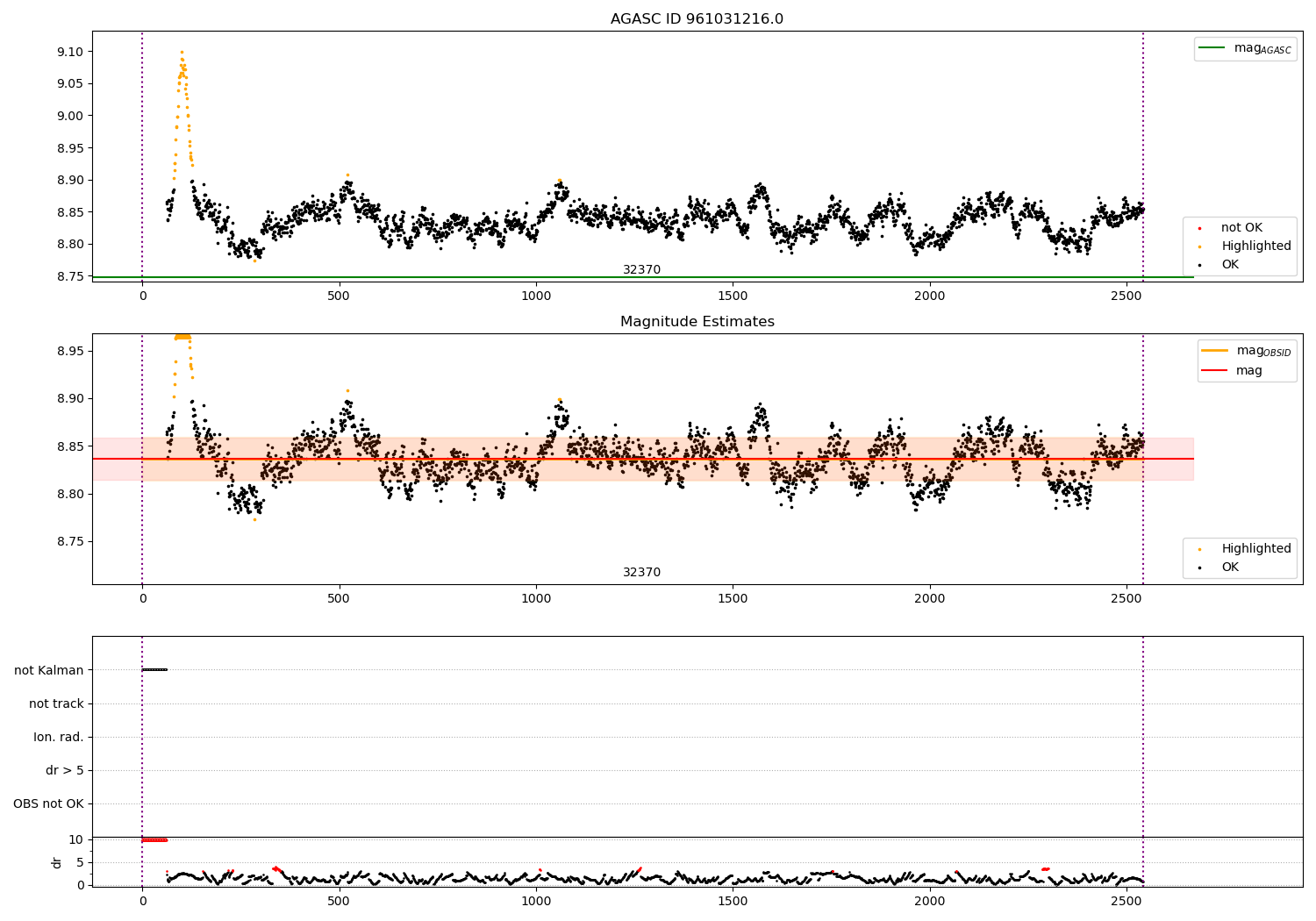Click the "Ion. rad." axis label

(x=59, y=737)
